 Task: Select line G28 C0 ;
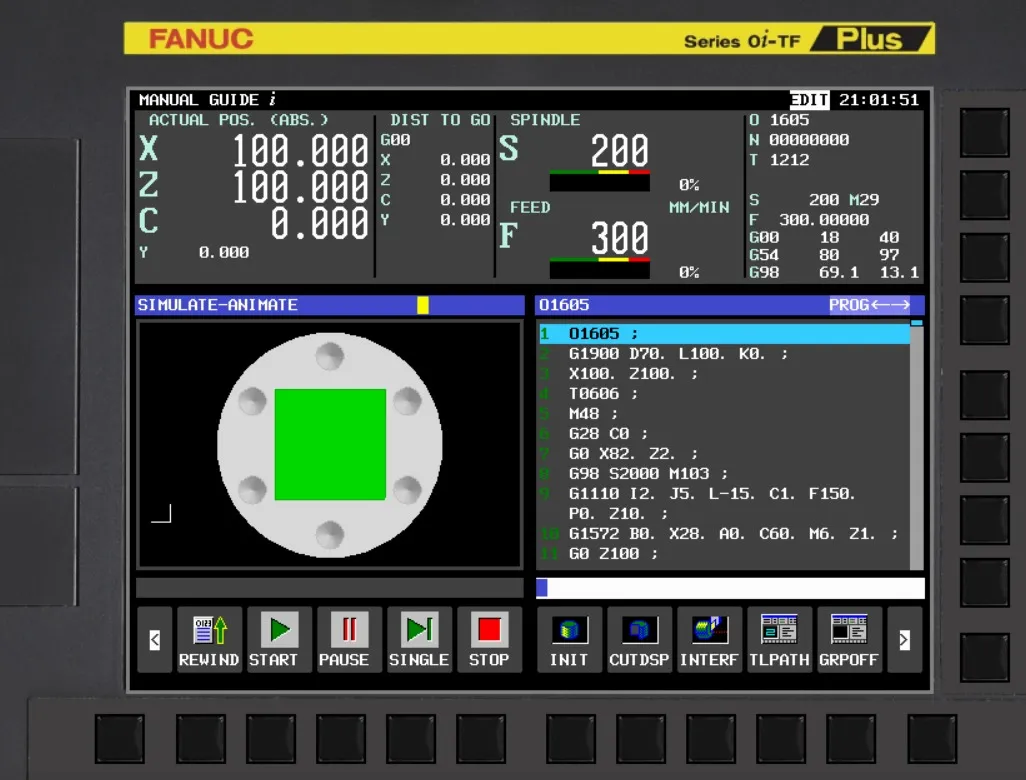pos(724,434)
